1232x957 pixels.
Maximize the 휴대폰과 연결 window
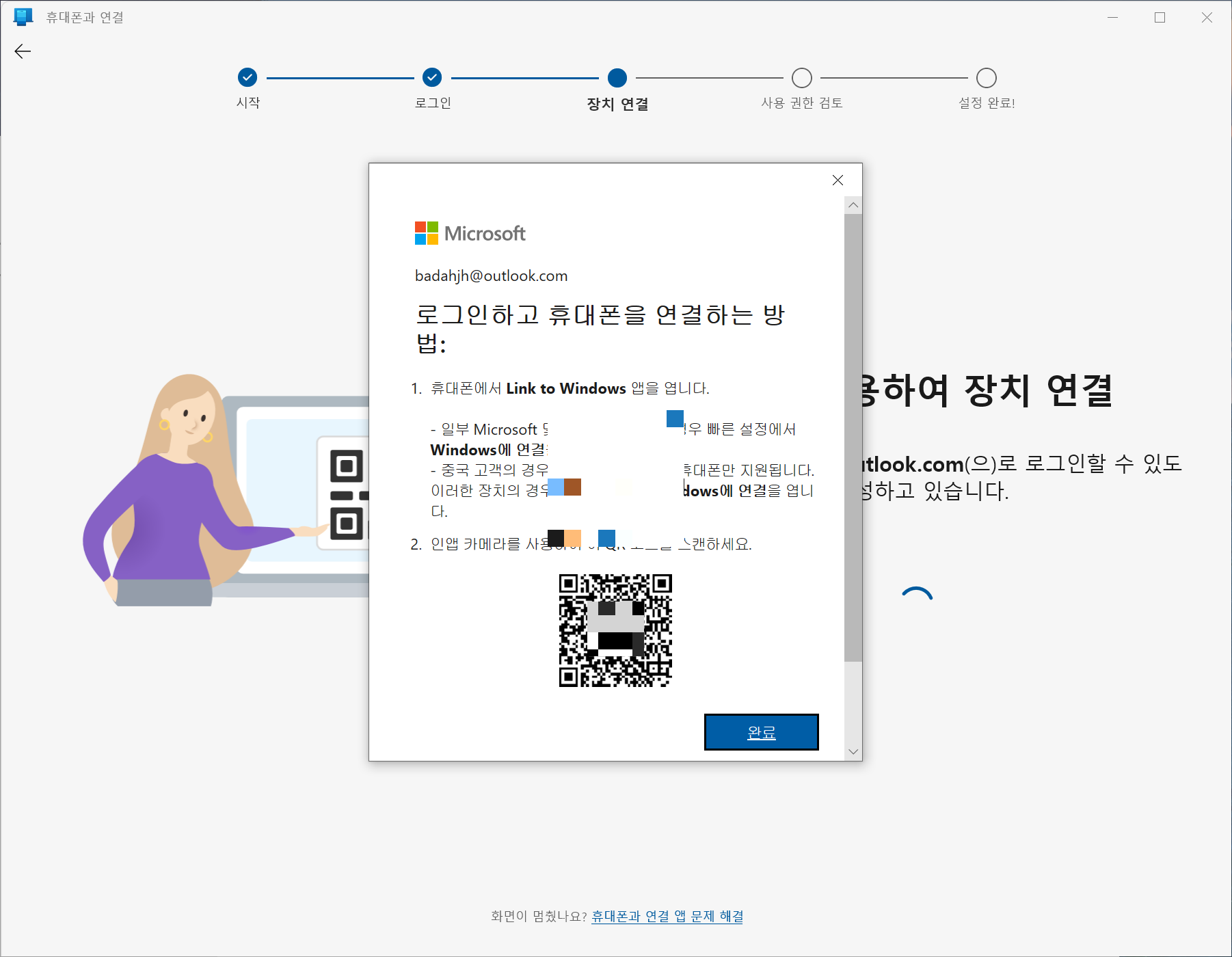pos(1160,17)
